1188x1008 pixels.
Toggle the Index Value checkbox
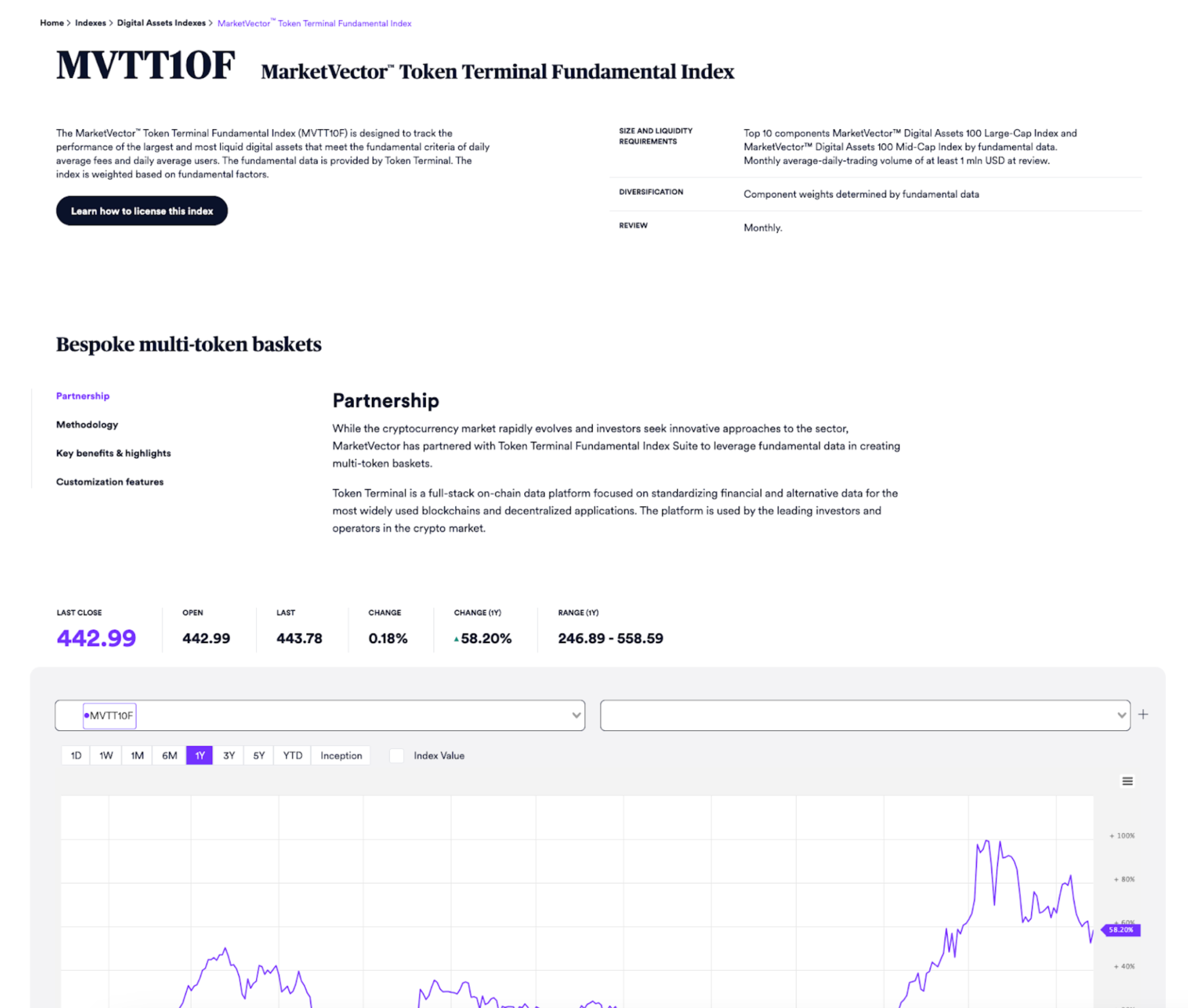pos(396,755)
